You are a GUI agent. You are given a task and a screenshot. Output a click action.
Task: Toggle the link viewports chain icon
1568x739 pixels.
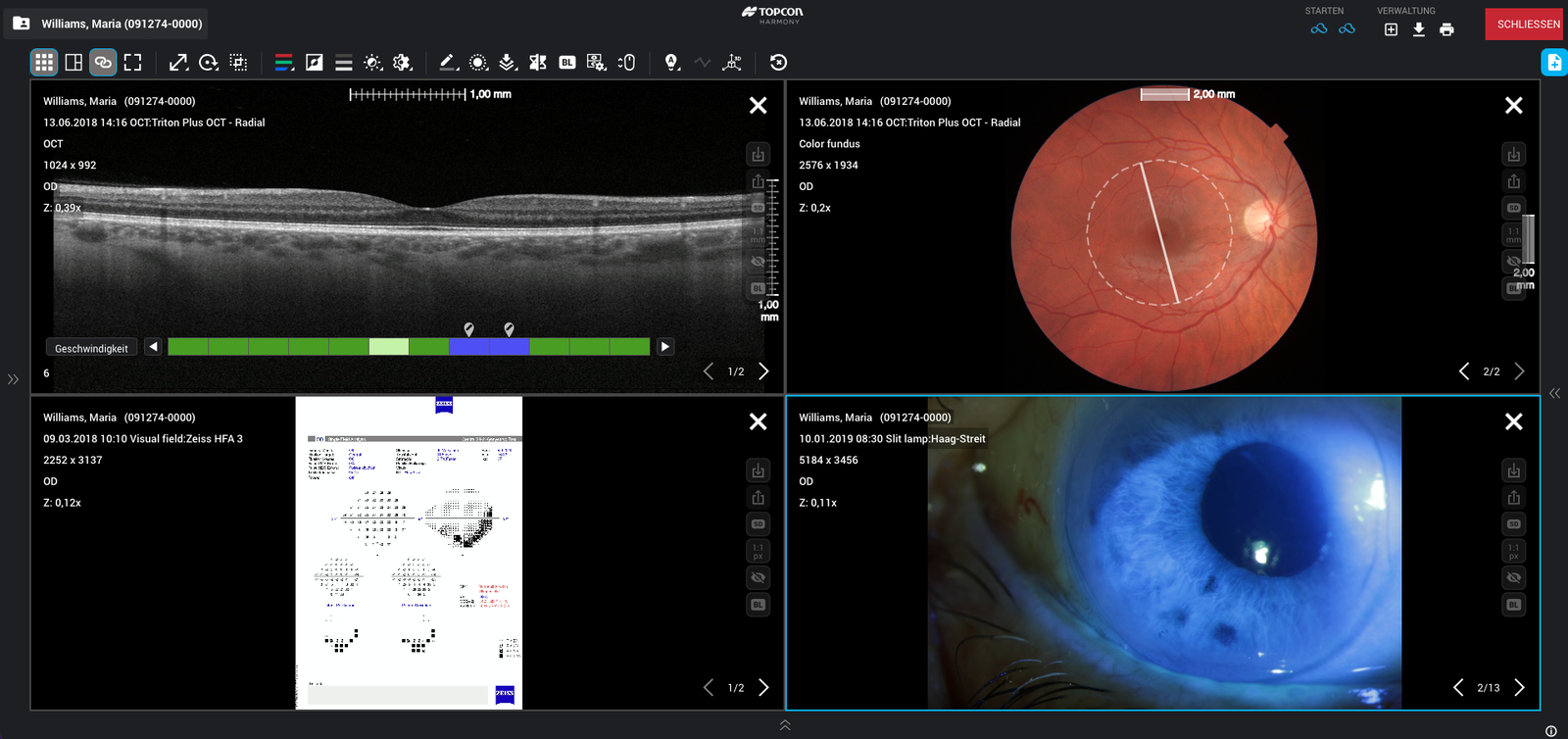103,63
